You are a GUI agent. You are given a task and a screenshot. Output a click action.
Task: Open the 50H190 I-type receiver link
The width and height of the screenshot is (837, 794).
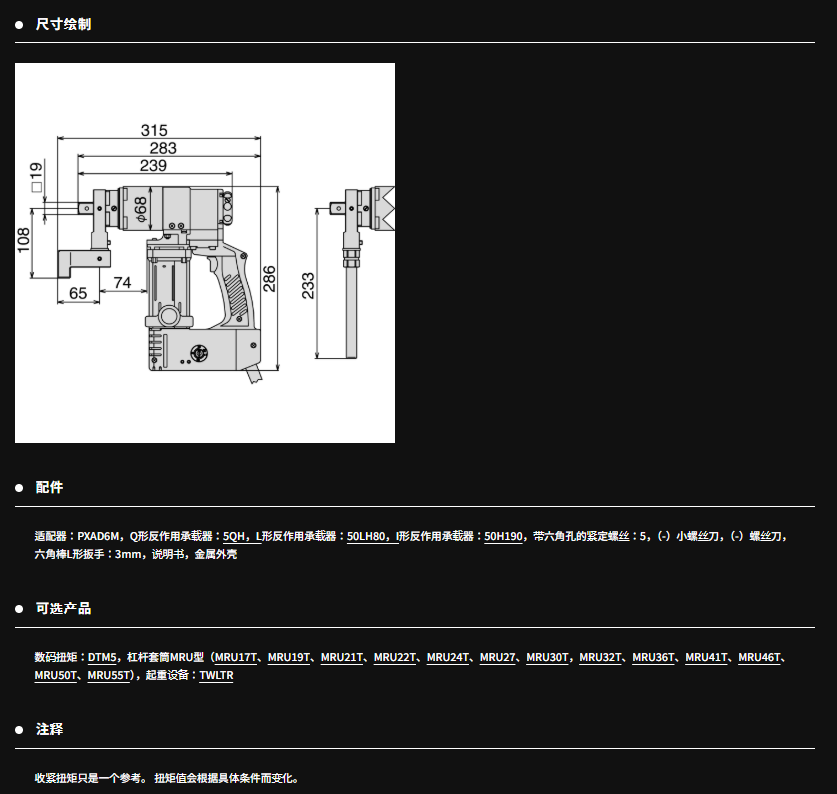[x=503, y=537]
